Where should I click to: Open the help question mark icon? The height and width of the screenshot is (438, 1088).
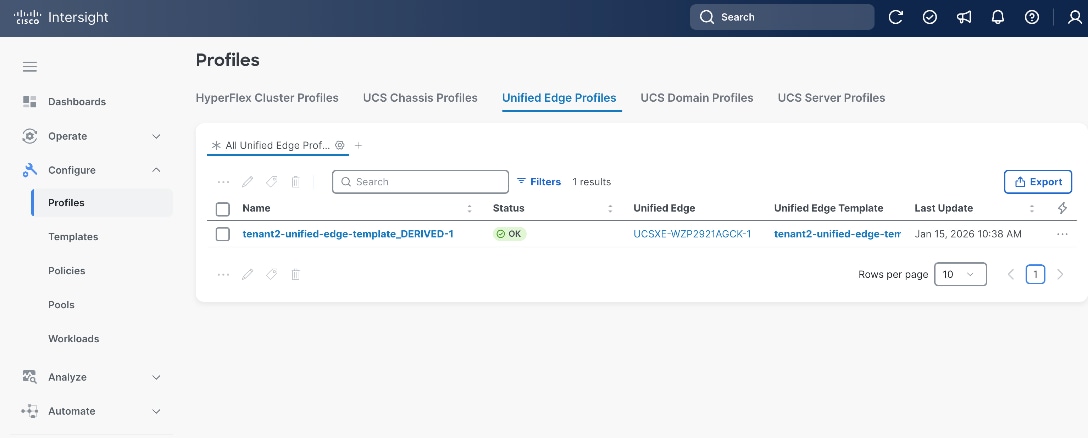point(1032,17)
